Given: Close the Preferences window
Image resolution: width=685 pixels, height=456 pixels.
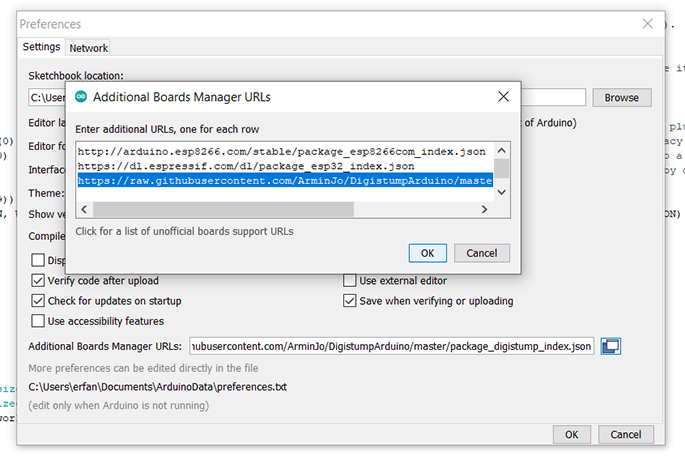Looking at the screenshot, I should [x=649, y=24].
